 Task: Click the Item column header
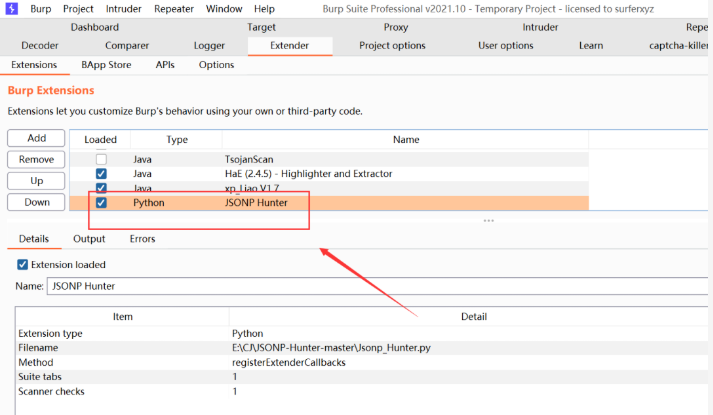[x=123, y=317]
